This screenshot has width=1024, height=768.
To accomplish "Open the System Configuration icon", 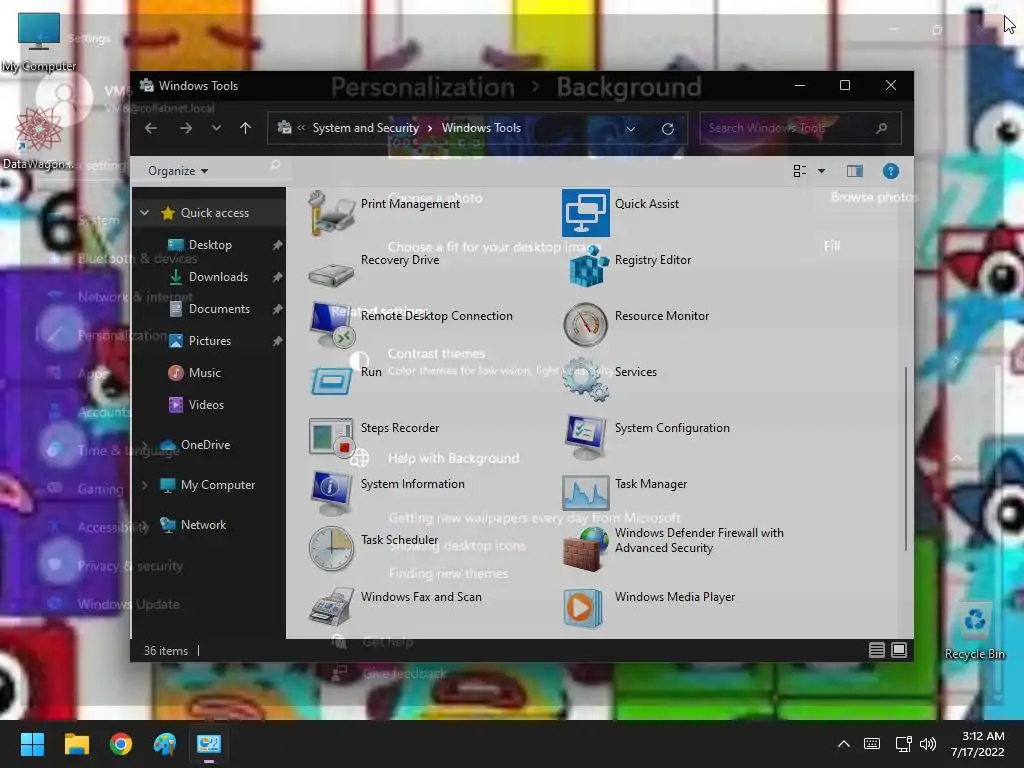I will pyautogui.click(x=586, y=436).
